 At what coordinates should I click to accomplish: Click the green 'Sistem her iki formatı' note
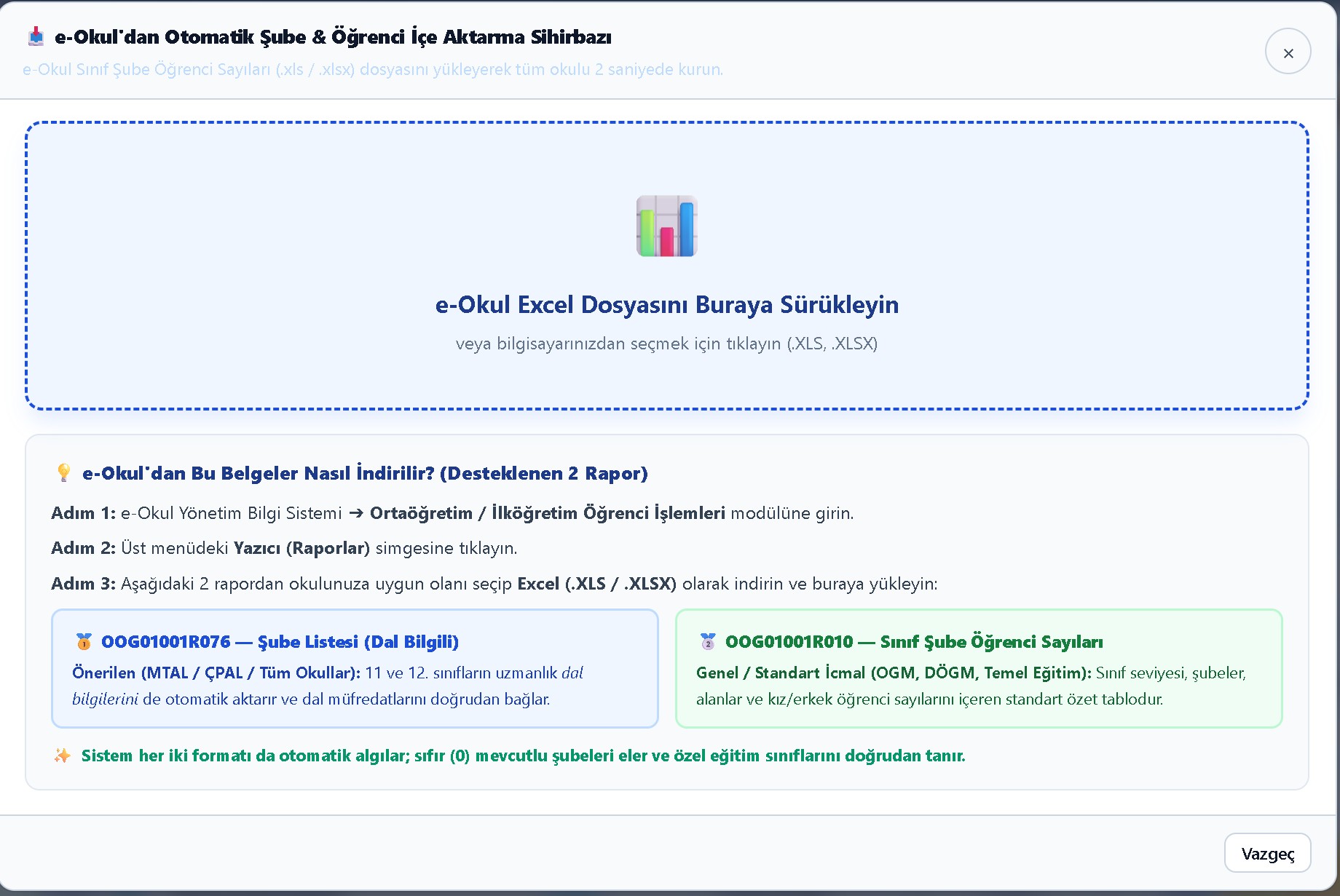click(x=524, y=756)
